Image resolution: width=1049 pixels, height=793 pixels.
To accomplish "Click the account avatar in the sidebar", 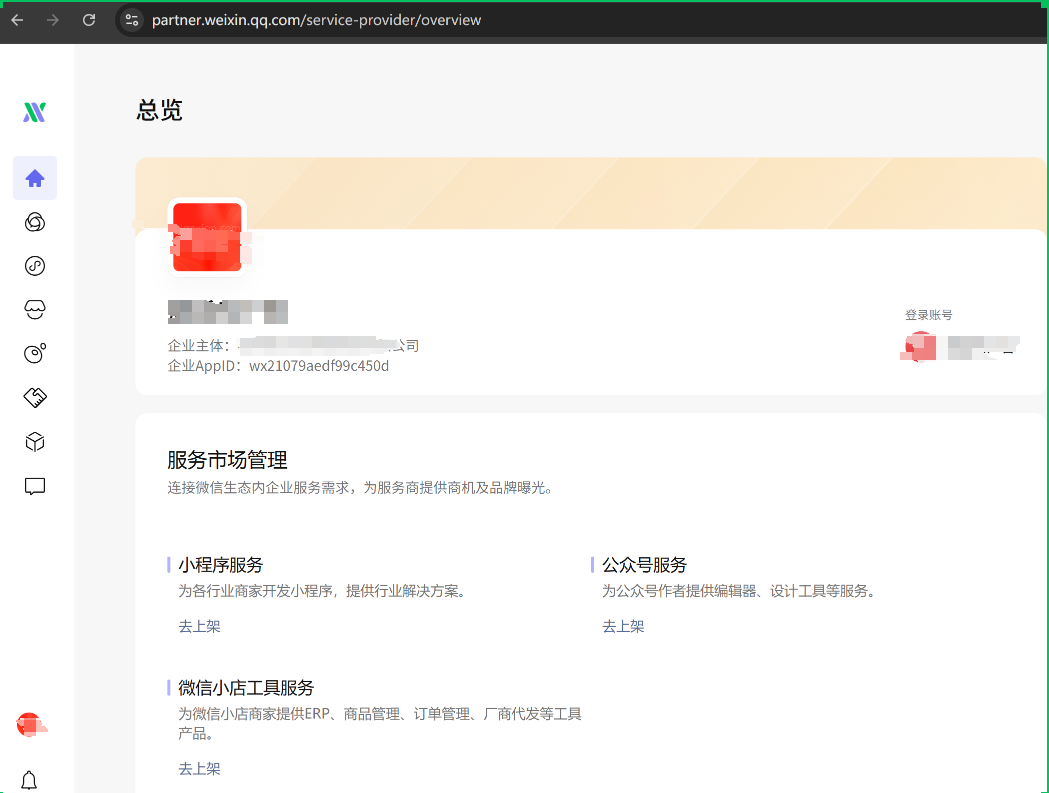I will coord(30,725).
